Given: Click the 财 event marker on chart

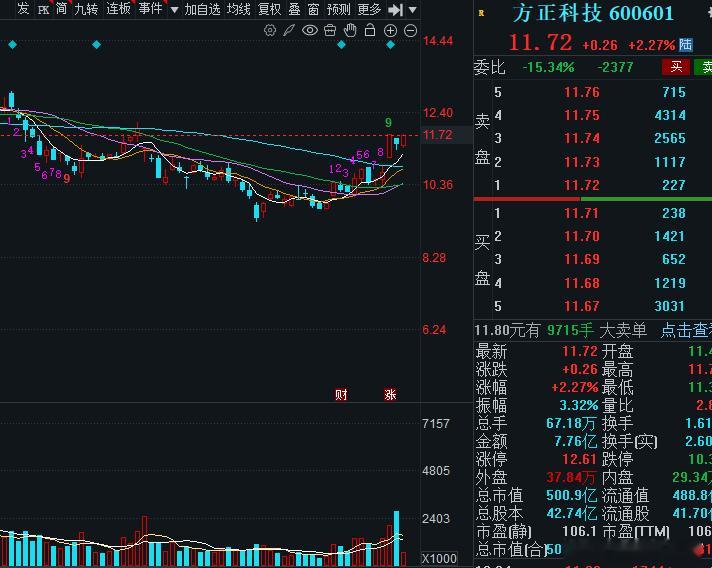Looking at the screenshot, I should point(341,394).
